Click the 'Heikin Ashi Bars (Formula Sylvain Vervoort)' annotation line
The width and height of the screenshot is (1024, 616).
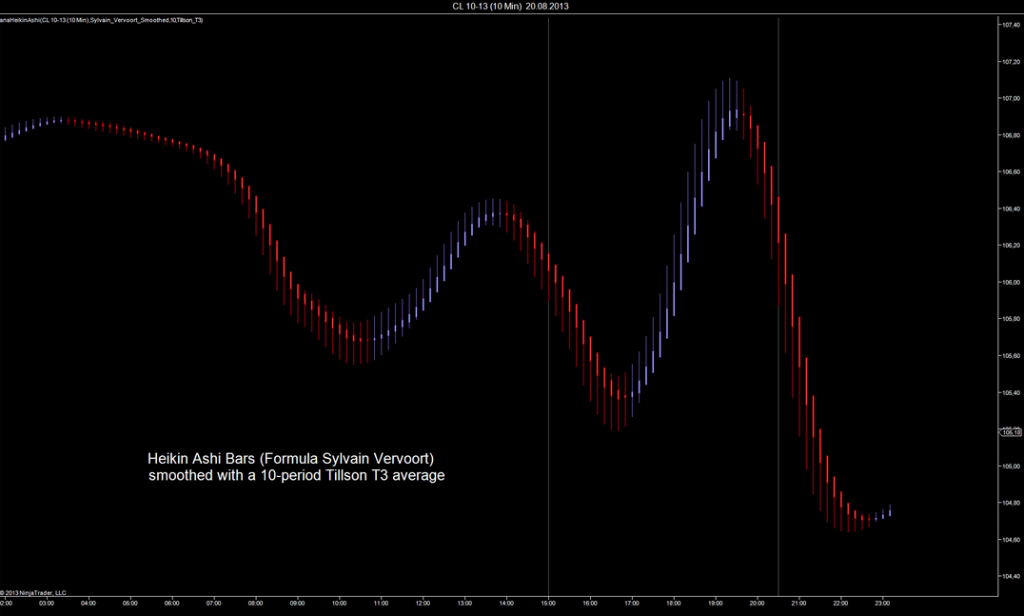point(291,459)
